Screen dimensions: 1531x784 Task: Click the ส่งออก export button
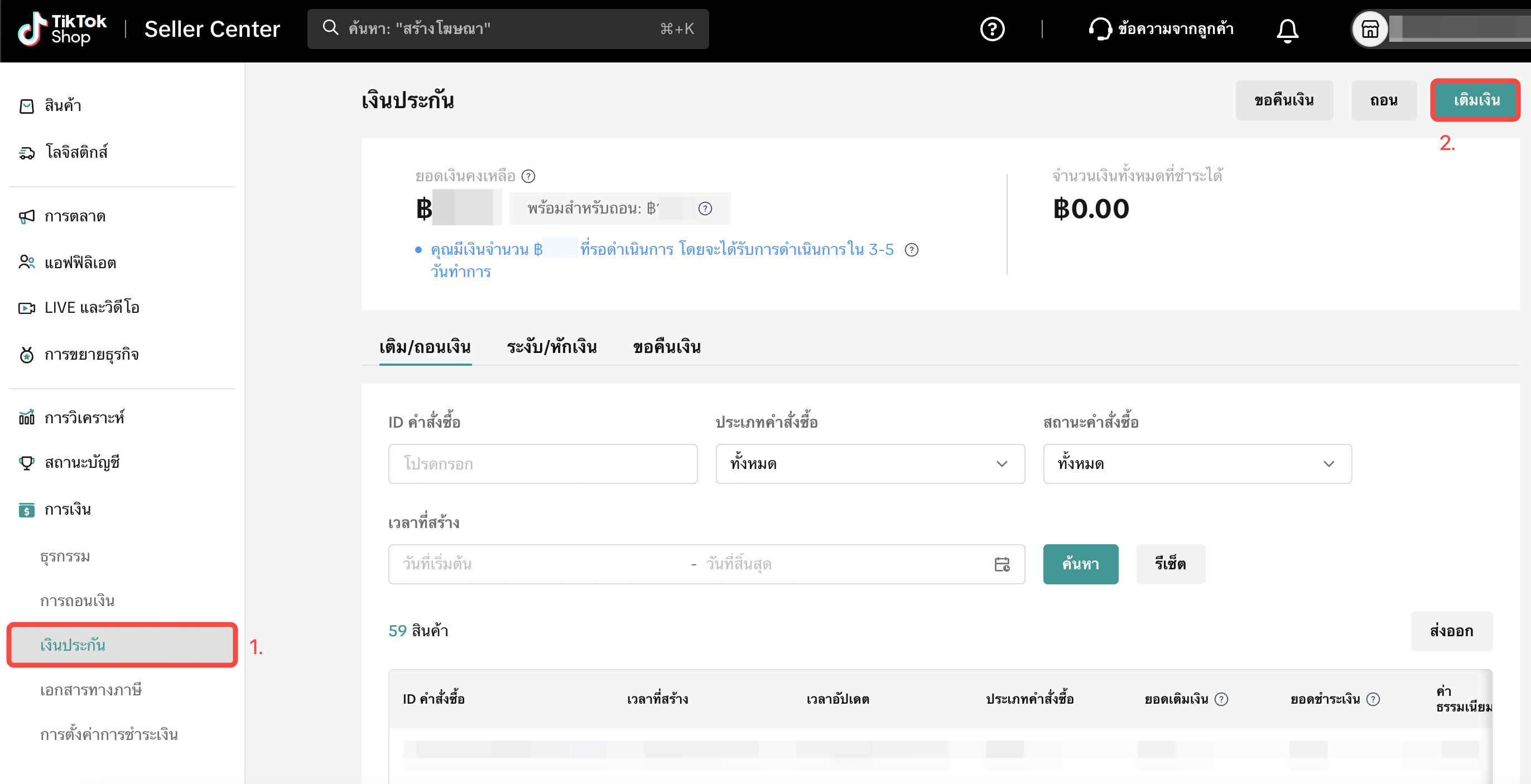pyautogui.click(x=1451, y=631)
